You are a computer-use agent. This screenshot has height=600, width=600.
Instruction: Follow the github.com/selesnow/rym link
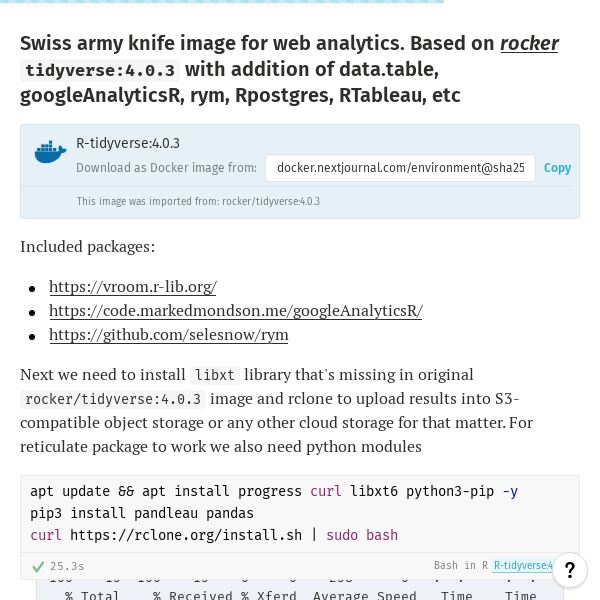click(x=168, y=334)
